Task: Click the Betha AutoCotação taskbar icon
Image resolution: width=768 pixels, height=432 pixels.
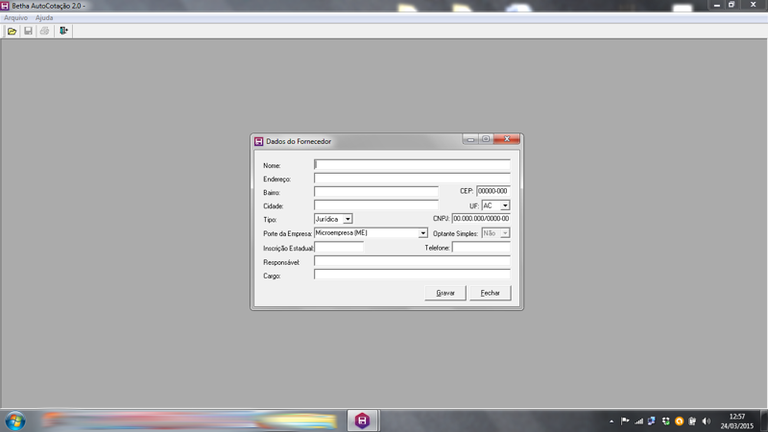Action: 362,420
